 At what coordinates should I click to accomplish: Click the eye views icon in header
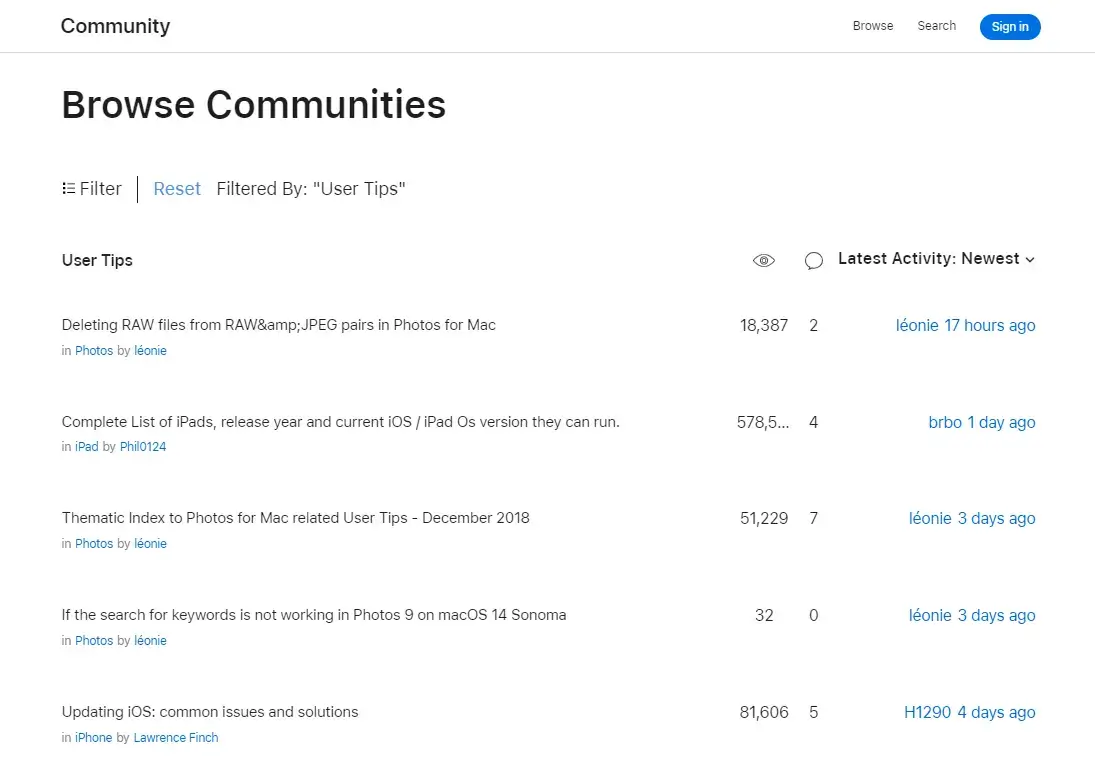point(763,260)
